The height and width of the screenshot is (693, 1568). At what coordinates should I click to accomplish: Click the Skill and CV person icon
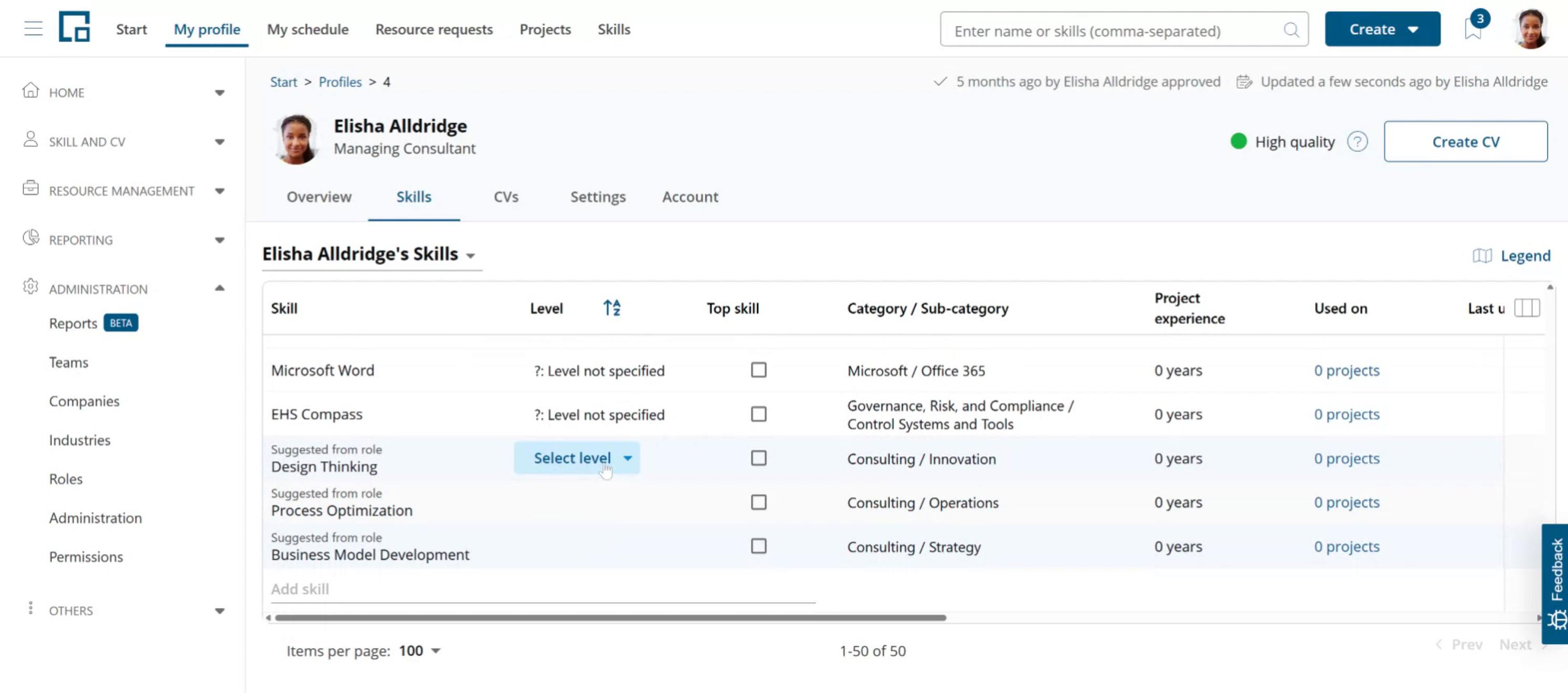click(30, 140)
